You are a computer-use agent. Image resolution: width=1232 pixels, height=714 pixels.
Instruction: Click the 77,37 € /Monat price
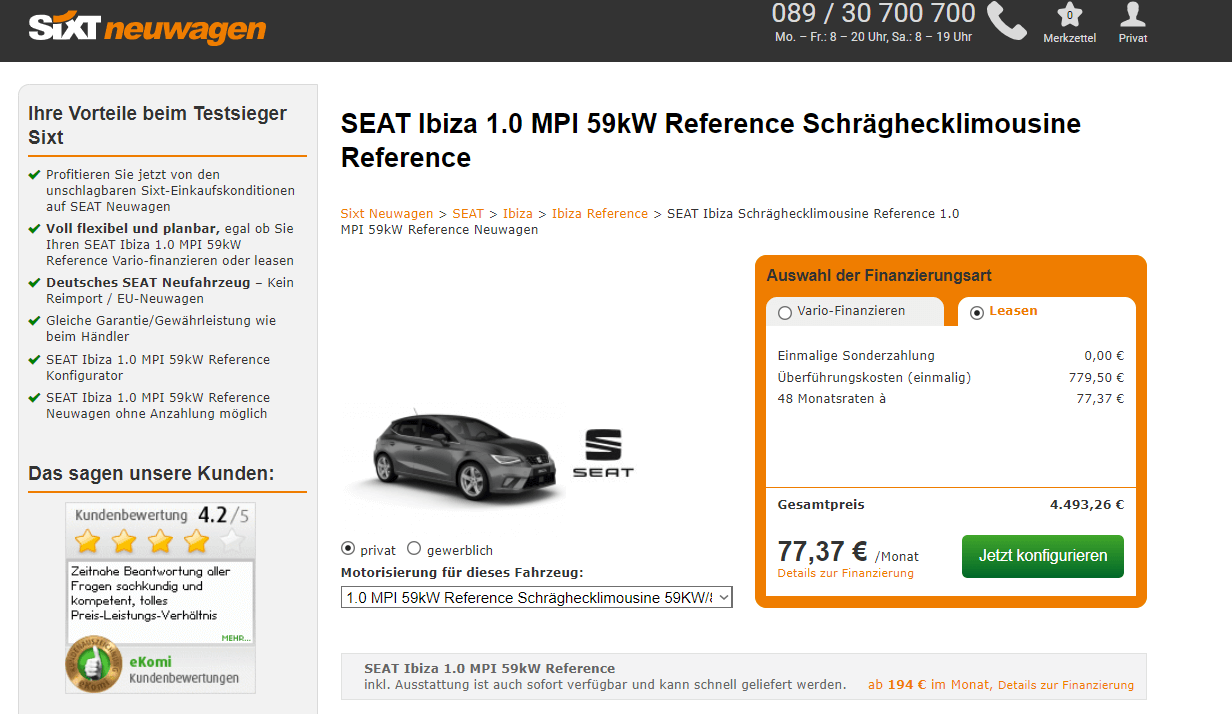pyautogui.click(x=848, y=552)
